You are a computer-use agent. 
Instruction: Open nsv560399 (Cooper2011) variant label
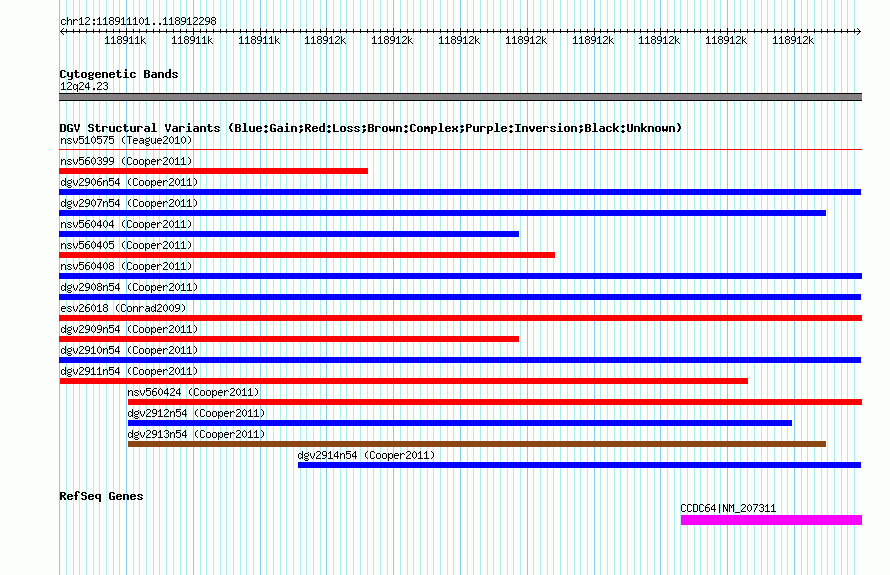pyautogui.click(x=126, y=161)
